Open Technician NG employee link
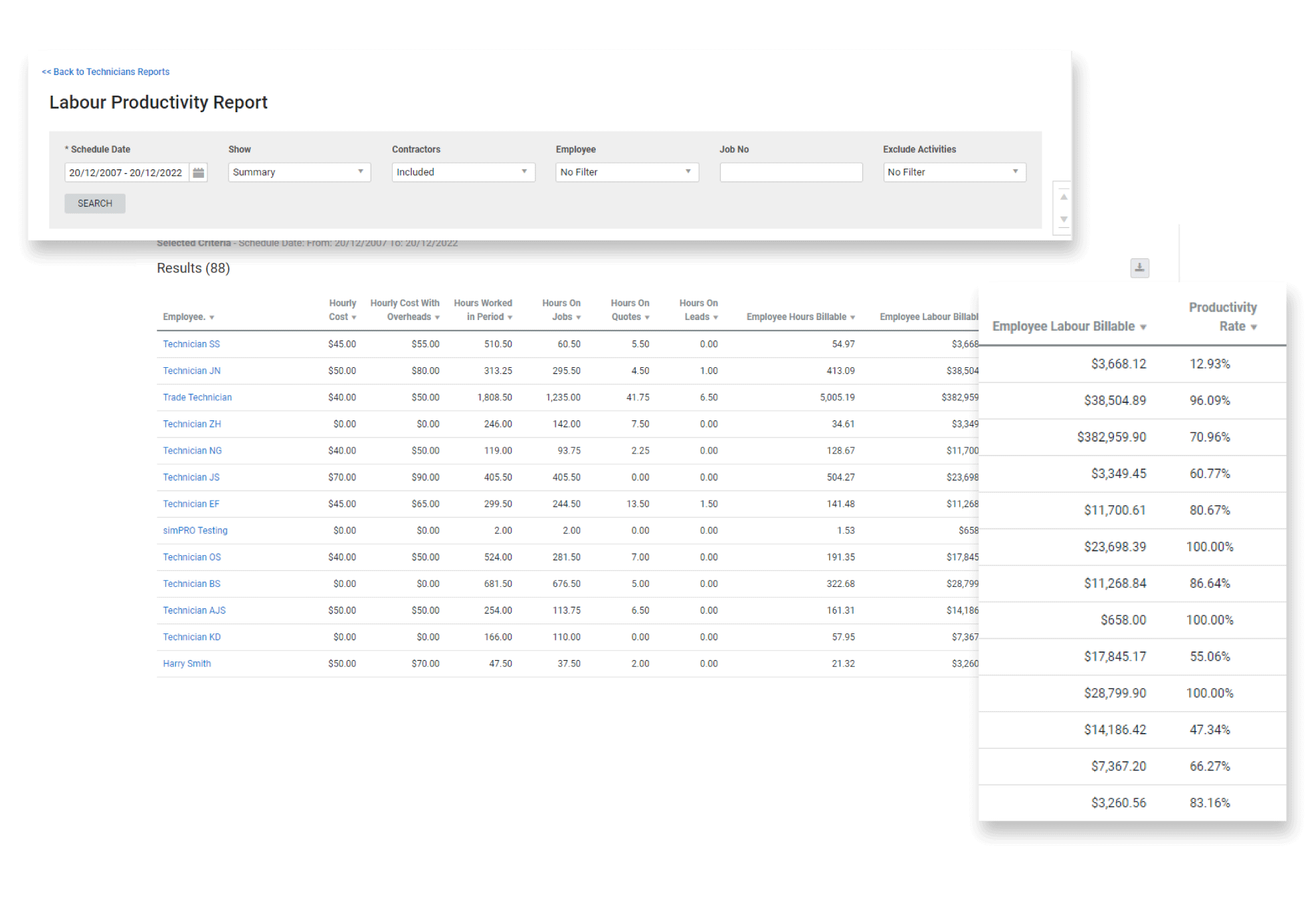 [192, 450]
